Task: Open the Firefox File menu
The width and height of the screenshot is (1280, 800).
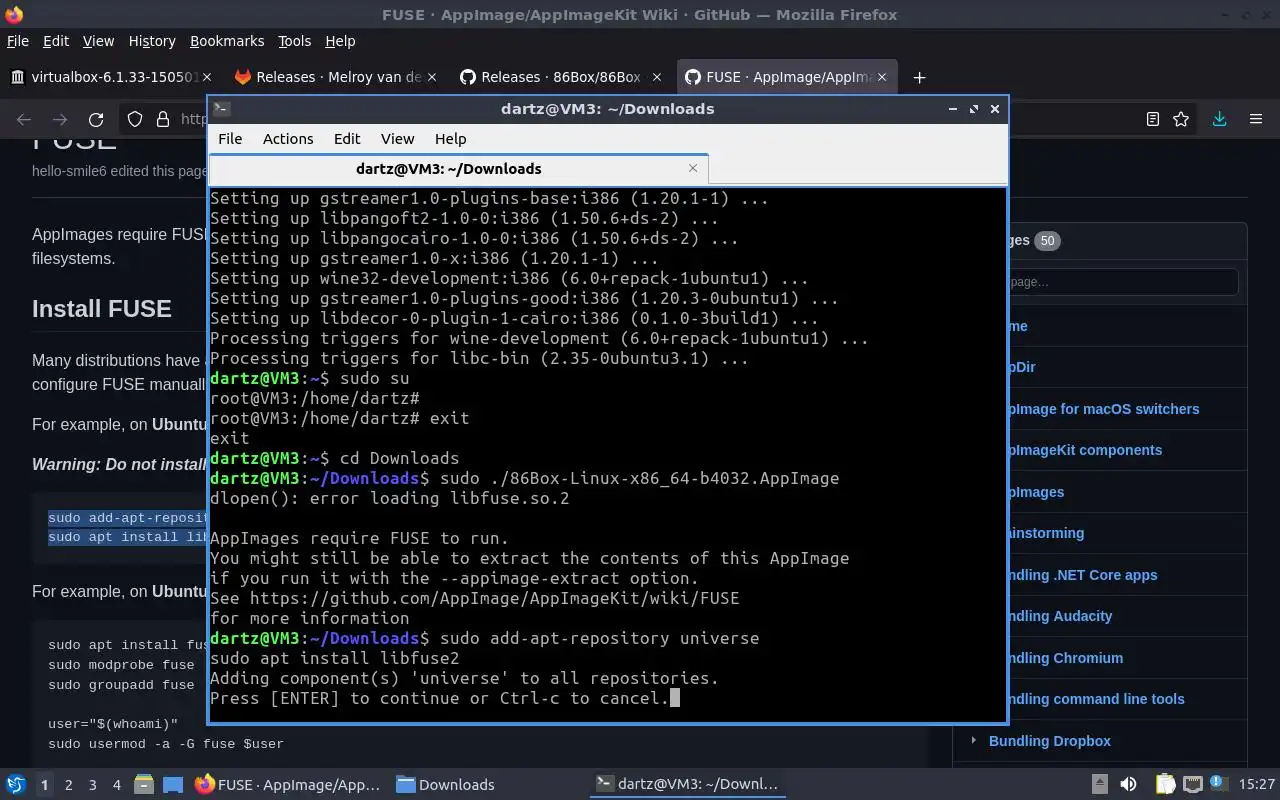Action: [x=17, y=41]
